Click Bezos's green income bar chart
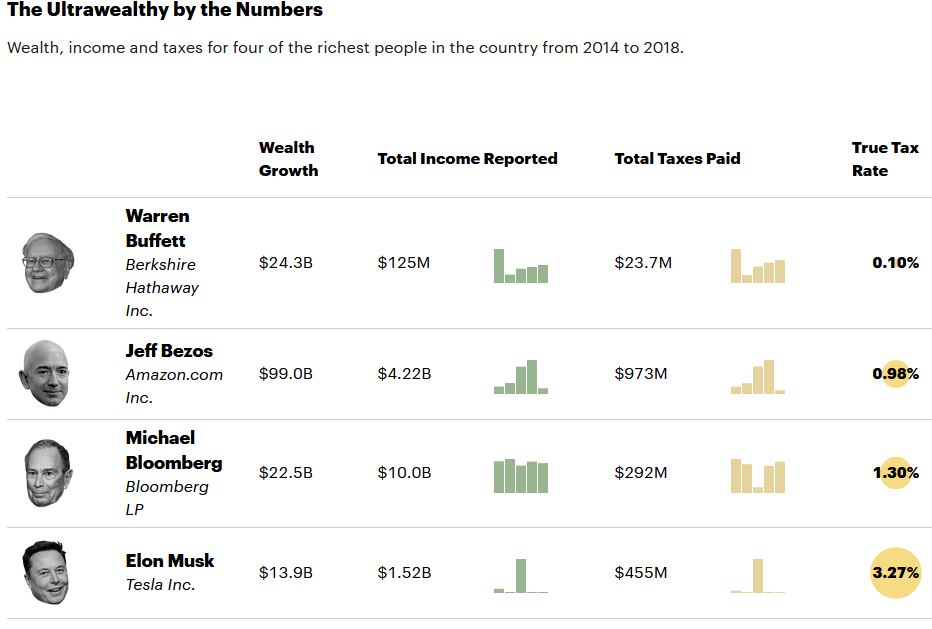932x629 pixels. click(521, 377)
